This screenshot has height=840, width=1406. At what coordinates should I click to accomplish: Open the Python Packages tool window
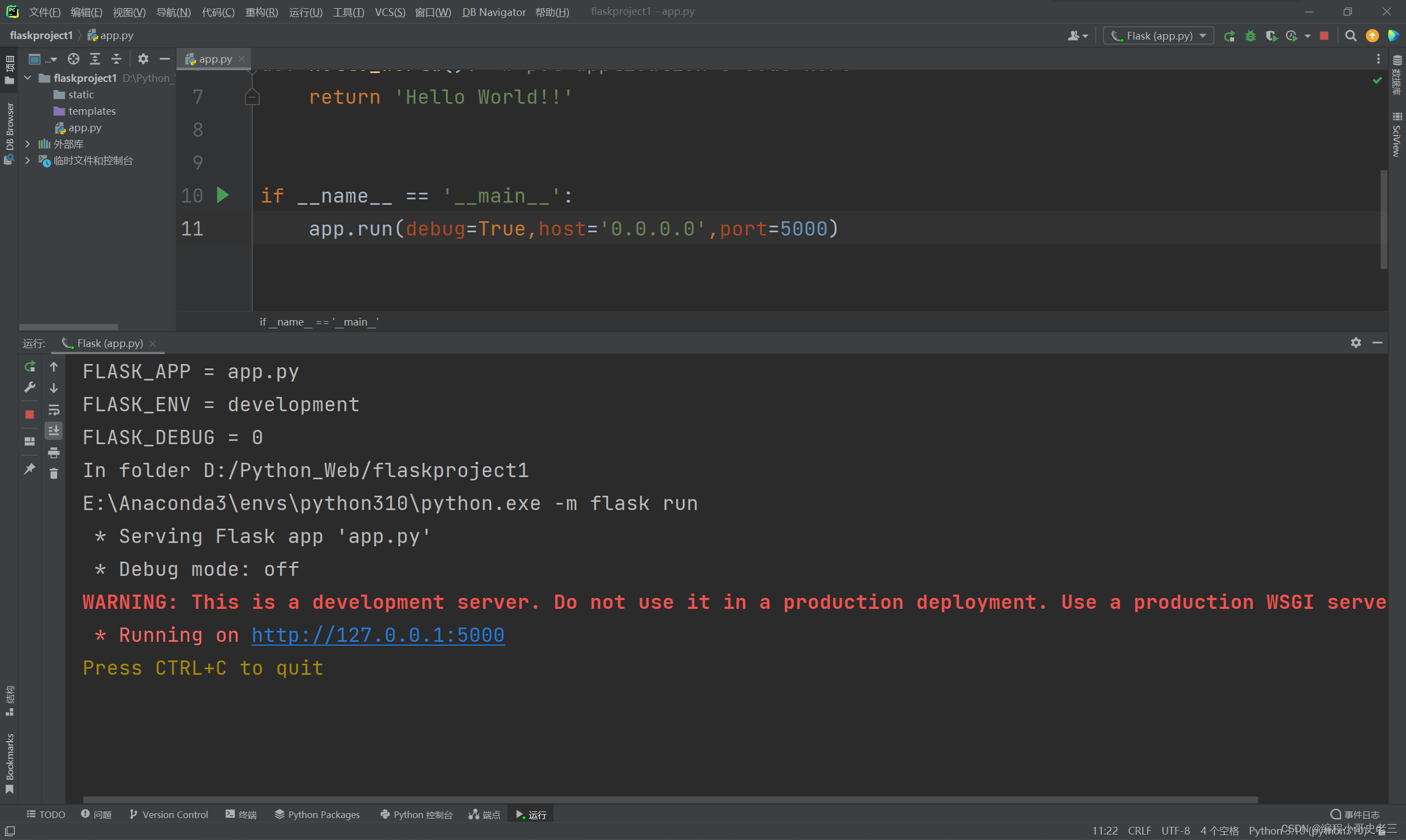tap(316, 814)
